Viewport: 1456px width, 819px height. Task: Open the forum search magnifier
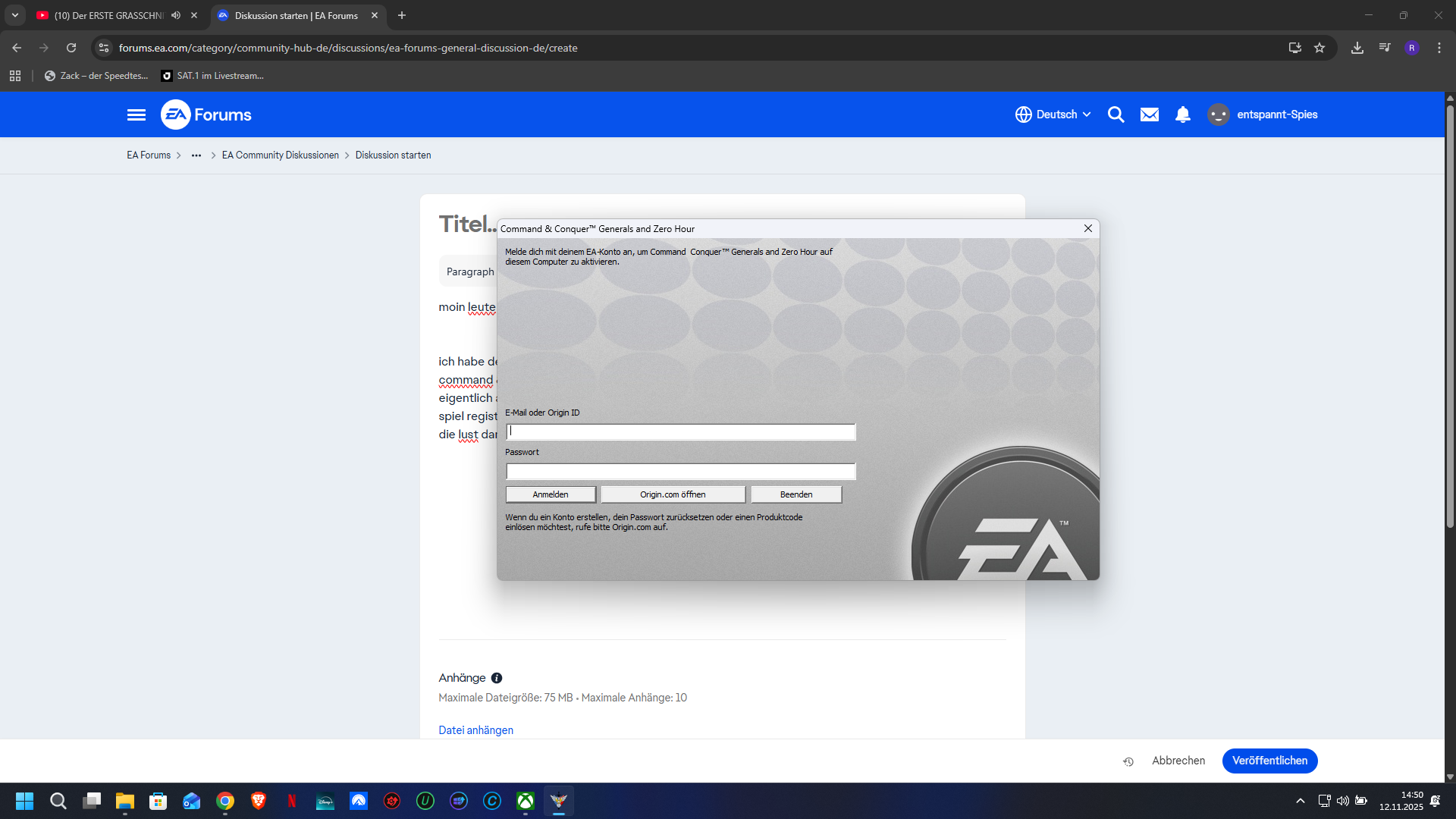pyautogui.click(x=1116, y=115)
